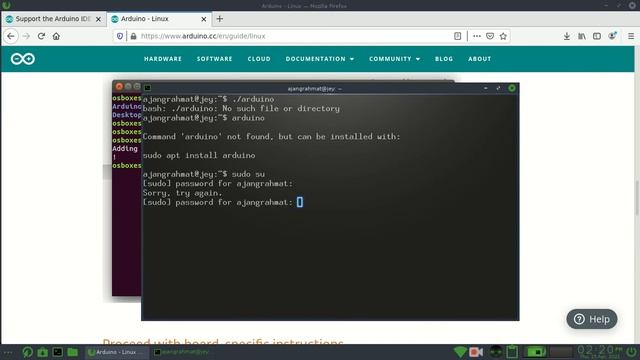The width and height of the screenshot is (640, 360).
Task: Open the SOFTWARE nav item
Action: click(215, 59)
